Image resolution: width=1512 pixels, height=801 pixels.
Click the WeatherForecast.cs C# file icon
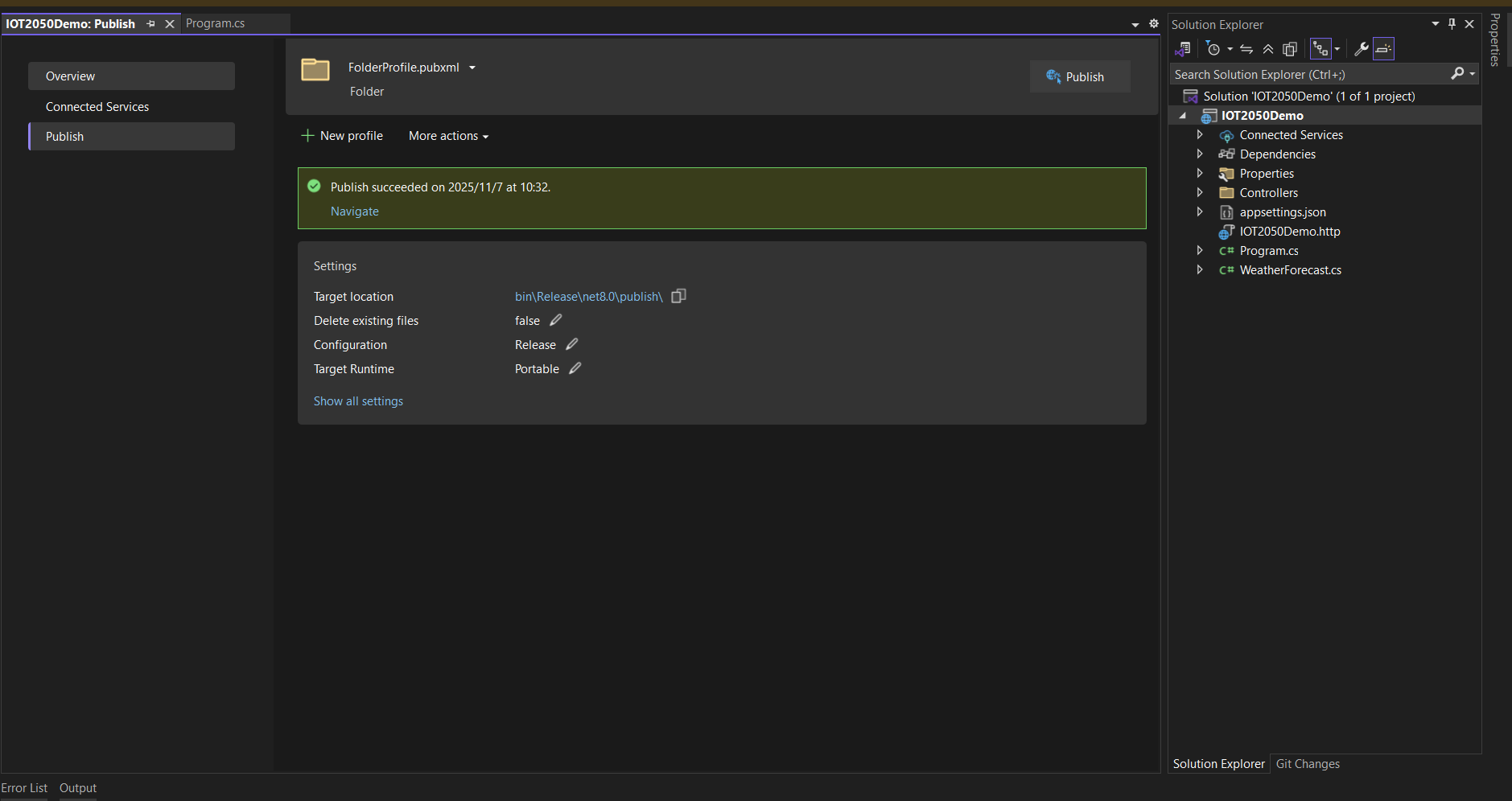1226,270
